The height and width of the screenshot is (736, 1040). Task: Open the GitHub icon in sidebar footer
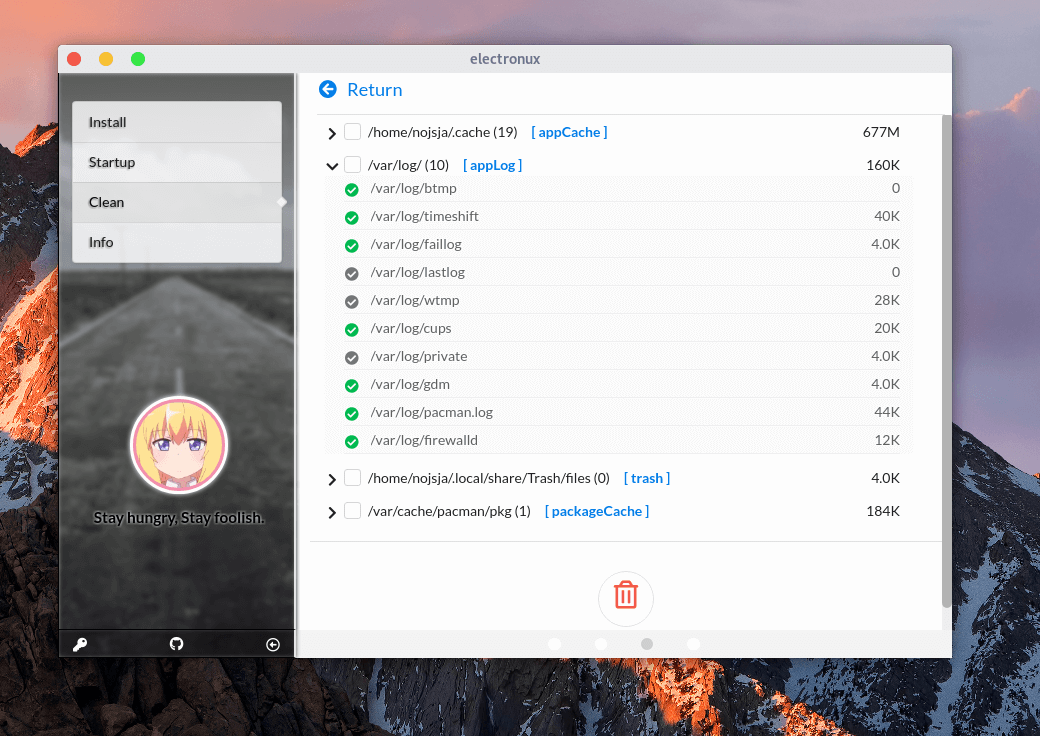[177, 644]
